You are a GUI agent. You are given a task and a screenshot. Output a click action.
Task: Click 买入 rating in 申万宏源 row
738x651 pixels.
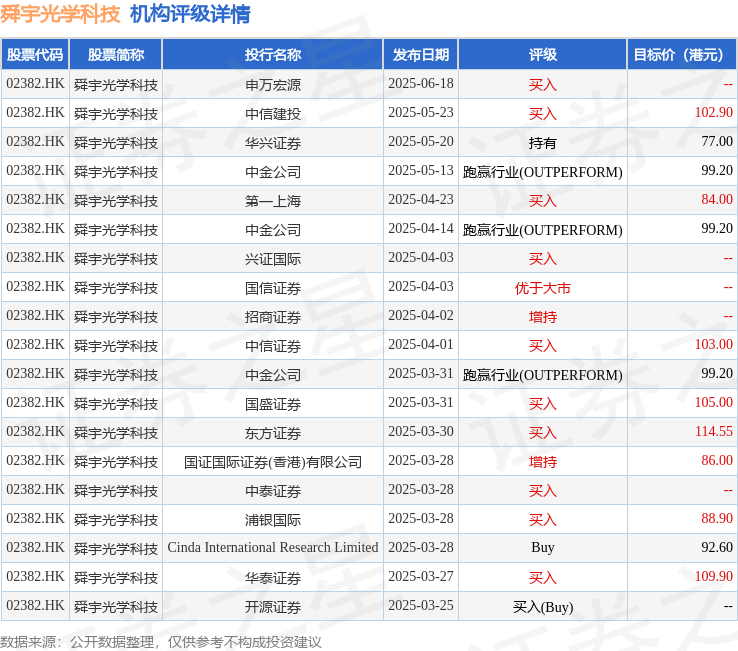[x=543, y=85]
